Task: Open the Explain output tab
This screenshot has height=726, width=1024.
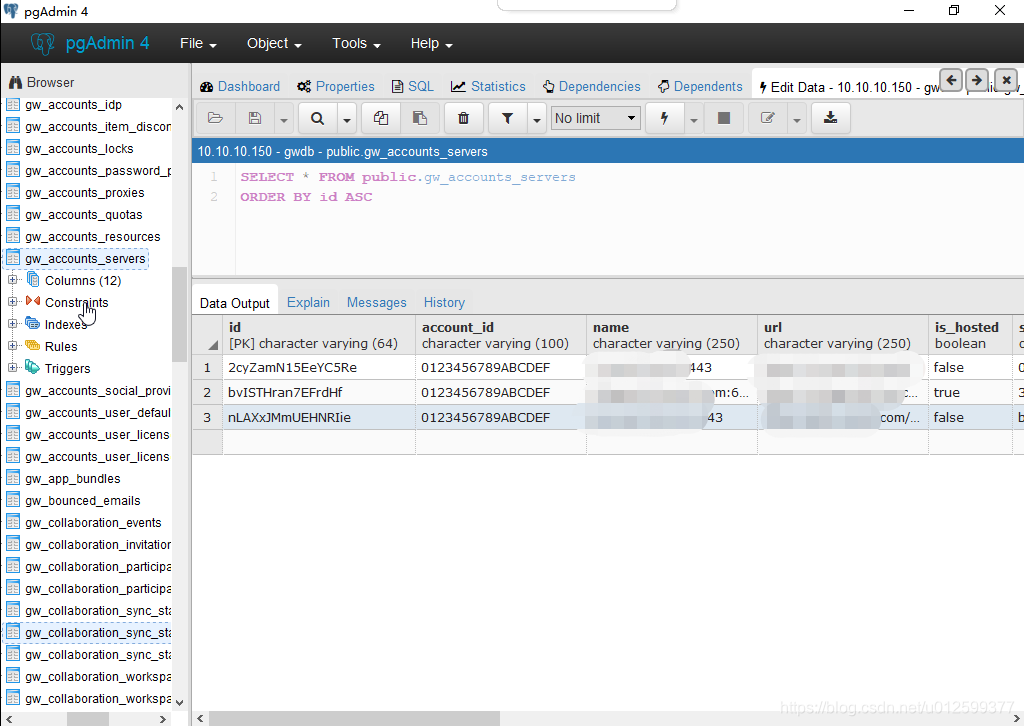Action: [308, 302]
